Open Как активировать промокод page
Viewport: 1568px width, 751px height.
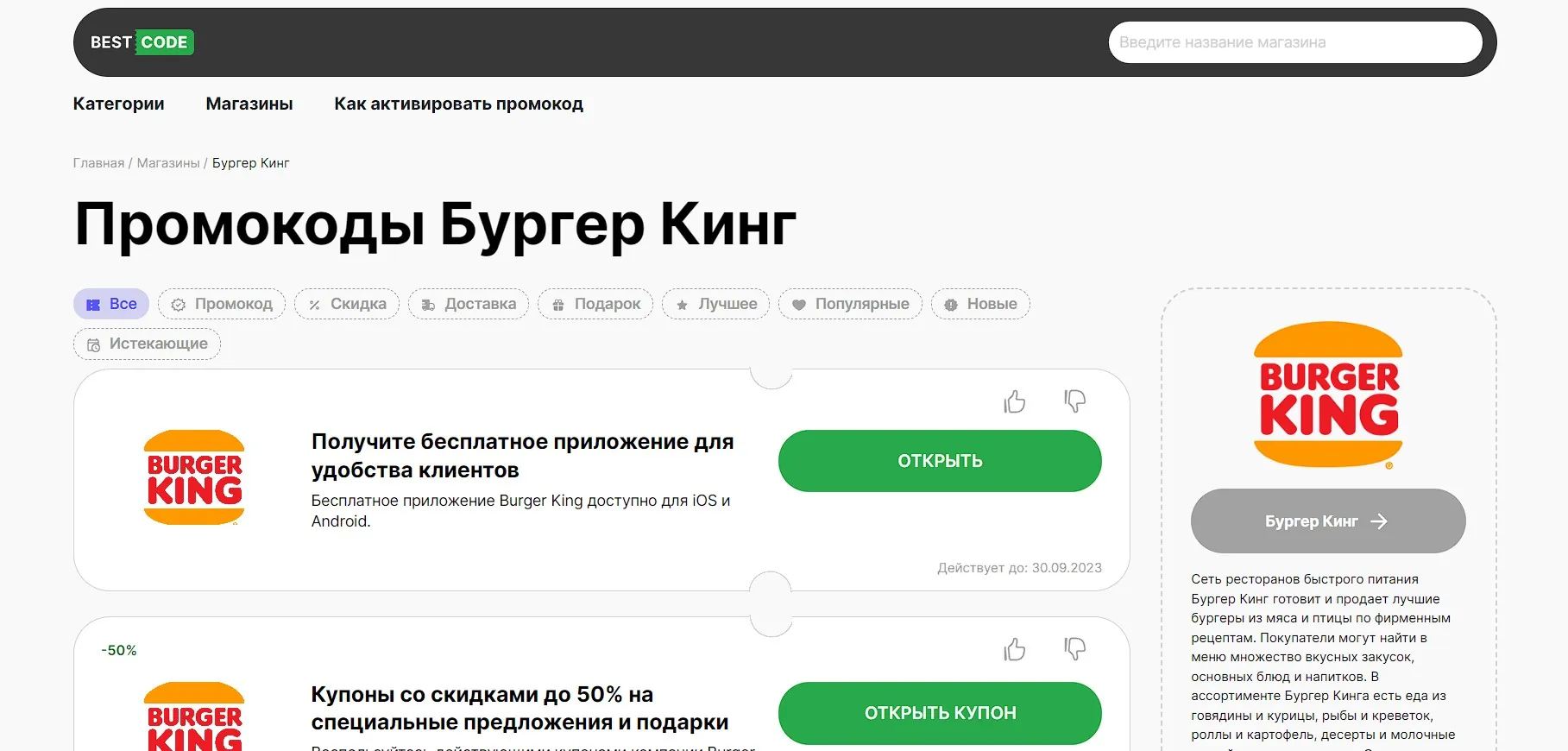coord(458,104)
